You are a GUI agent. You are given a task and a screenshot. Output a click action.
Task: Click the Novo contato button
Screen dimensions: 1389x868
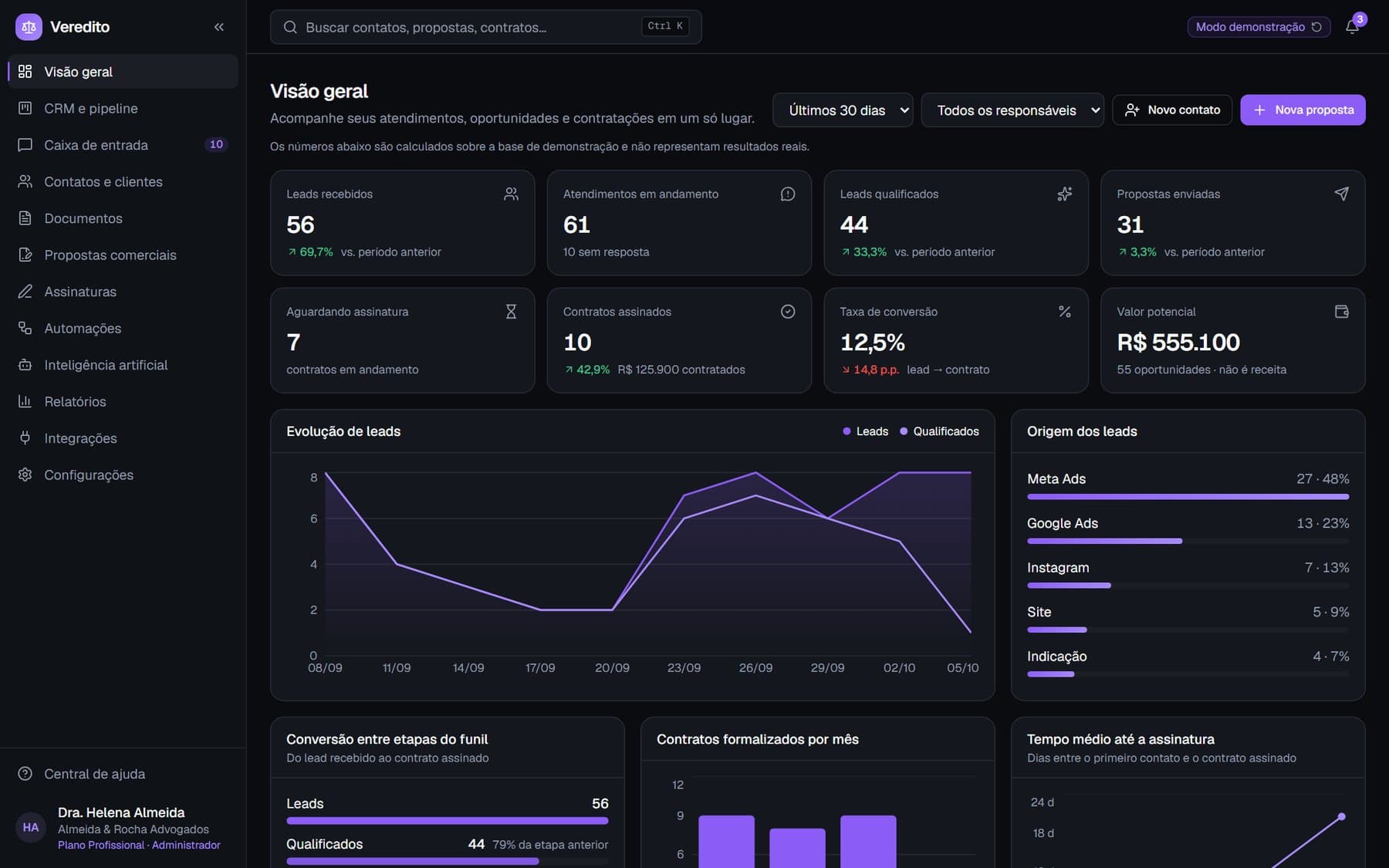[x=1172, y=110]
